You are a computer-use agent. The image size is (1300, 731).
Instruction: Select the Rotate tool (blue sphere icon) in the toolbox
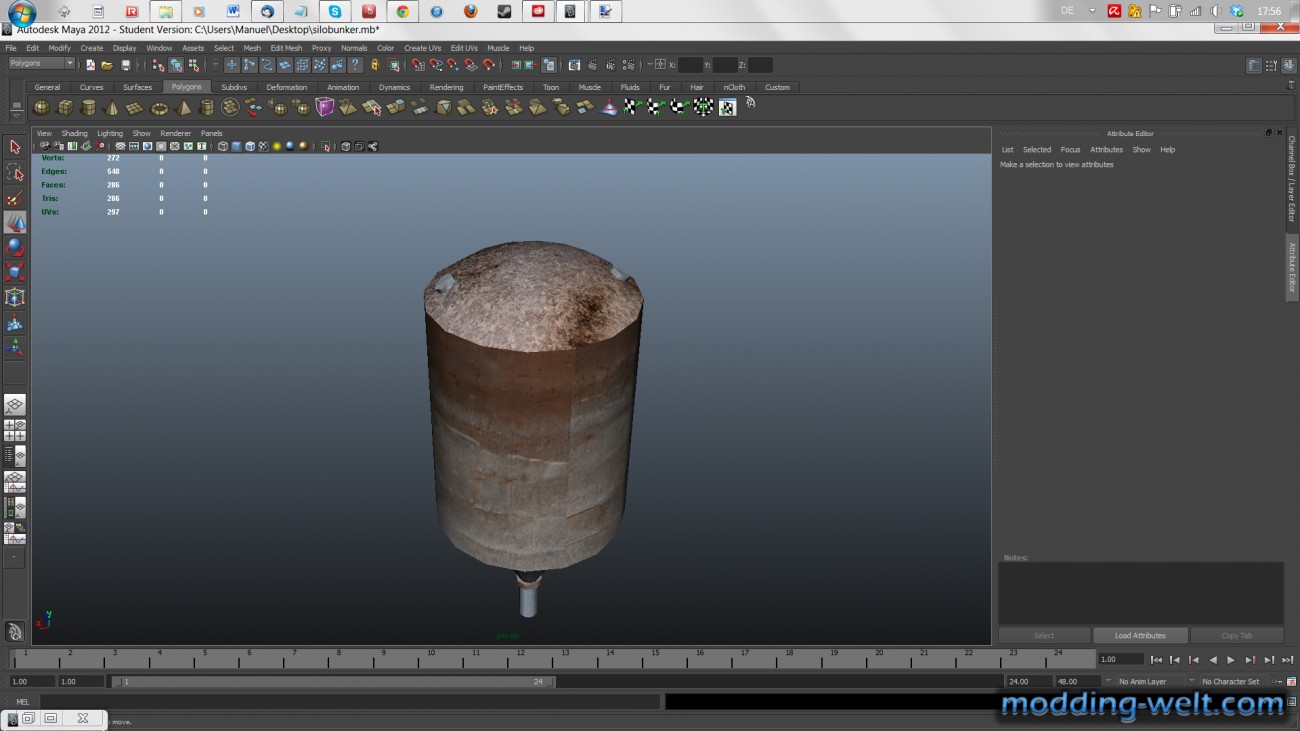[x=15, y=247]
